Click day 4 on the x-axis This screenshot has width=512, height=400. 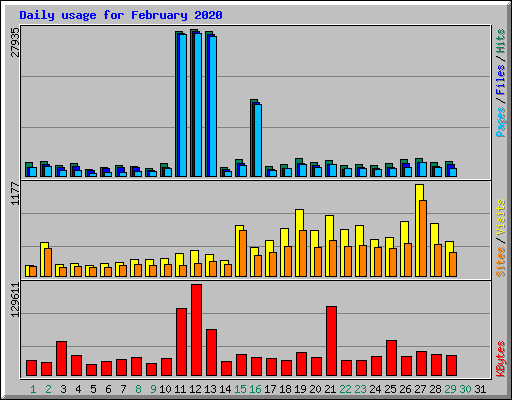(x=78, y=389)
